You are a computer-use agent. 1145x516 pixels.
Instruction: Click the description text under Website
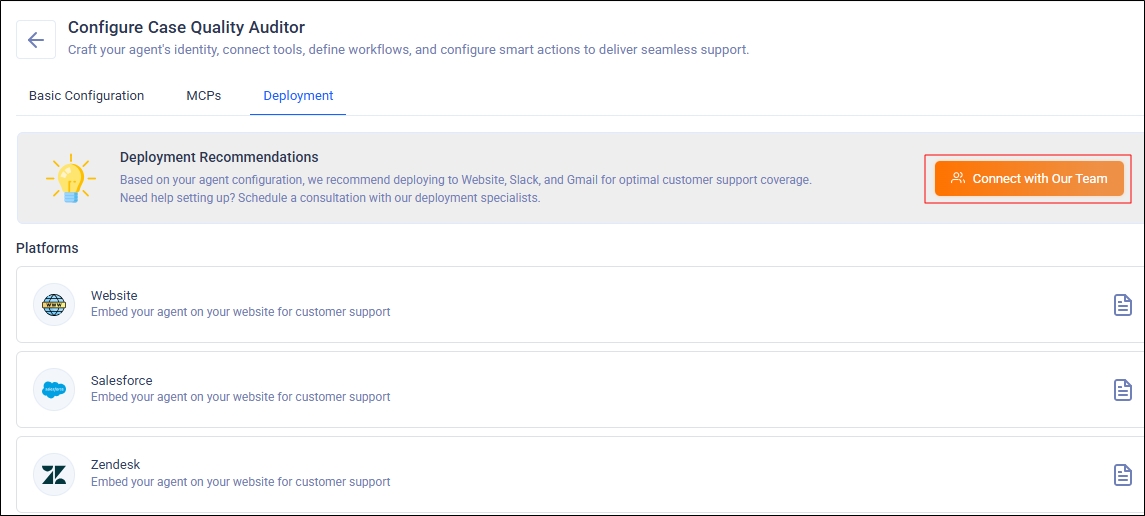(240, 312)
